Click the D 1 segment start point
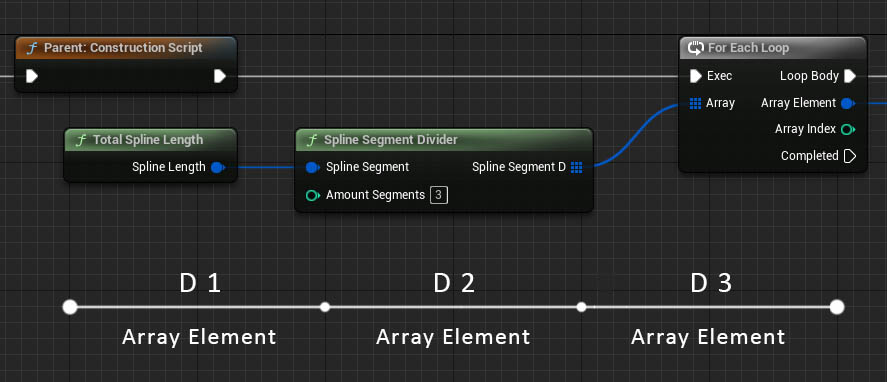 point(70,307)
